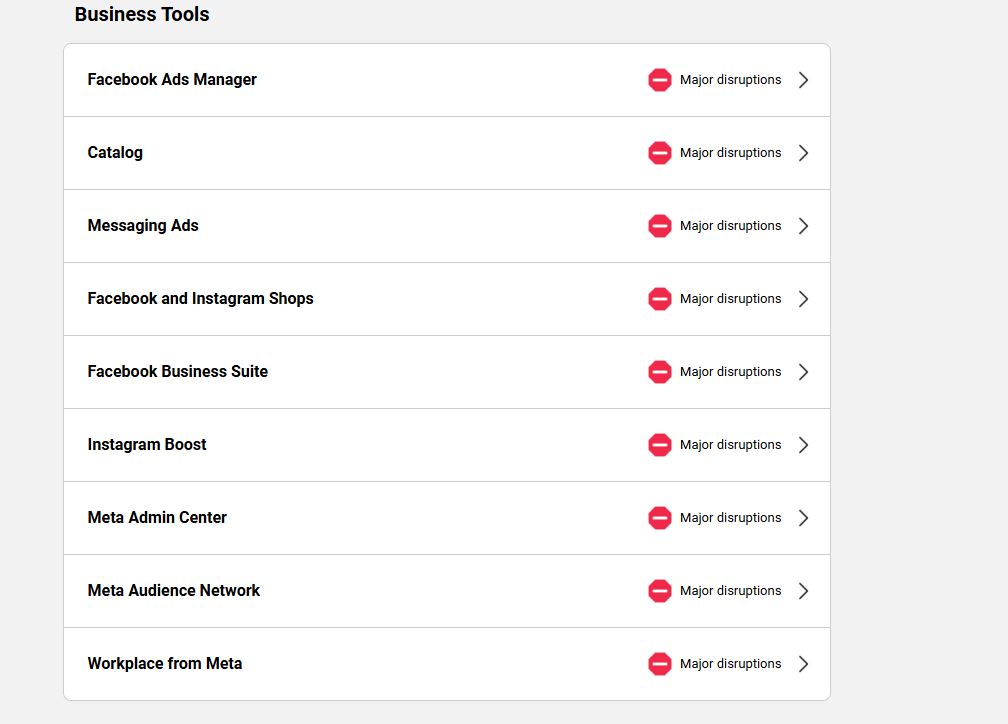Expand Facebook Ads Manager row chevron
This screenshot has width=1008, height=724.
click(804, 80)
